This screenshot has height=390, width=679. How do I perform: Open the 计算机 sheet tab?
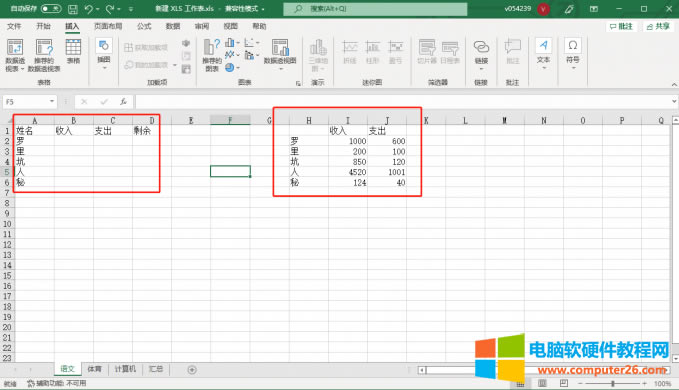[x=125, y=369]
